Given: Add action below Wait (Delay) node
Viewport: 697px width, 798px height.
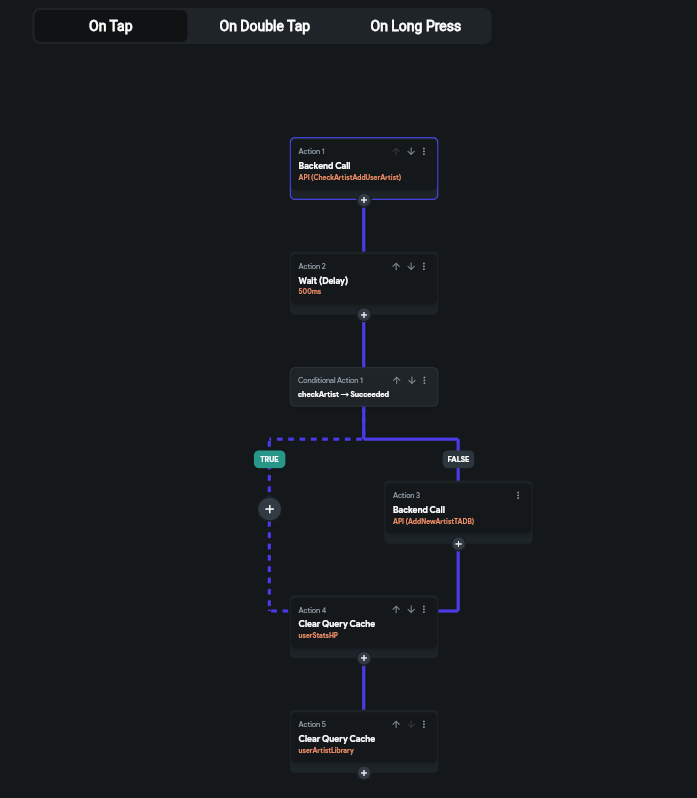Looking at the screenshot, I should [364, 315].
